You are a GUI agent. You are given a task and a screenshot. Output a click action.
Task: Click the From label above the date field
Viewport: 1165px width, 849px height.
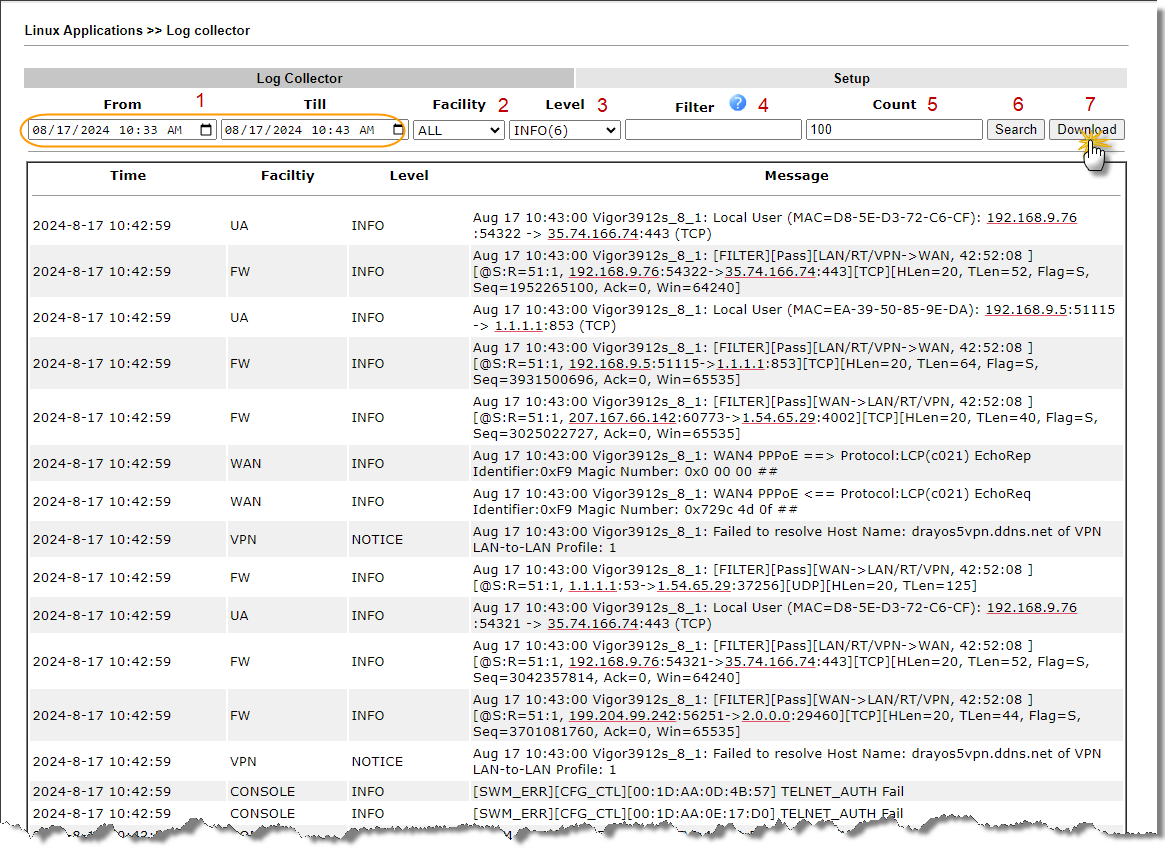[122, 105]
